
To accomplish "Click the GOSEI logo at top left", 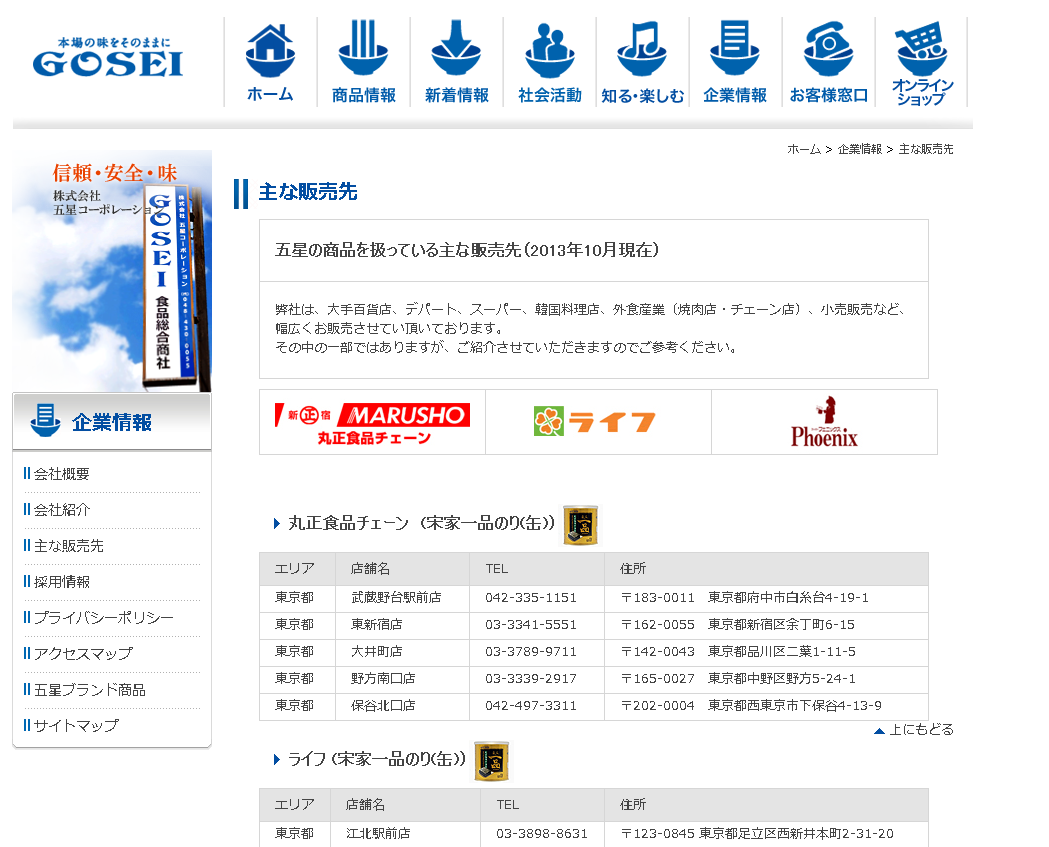I will (108, 58).
